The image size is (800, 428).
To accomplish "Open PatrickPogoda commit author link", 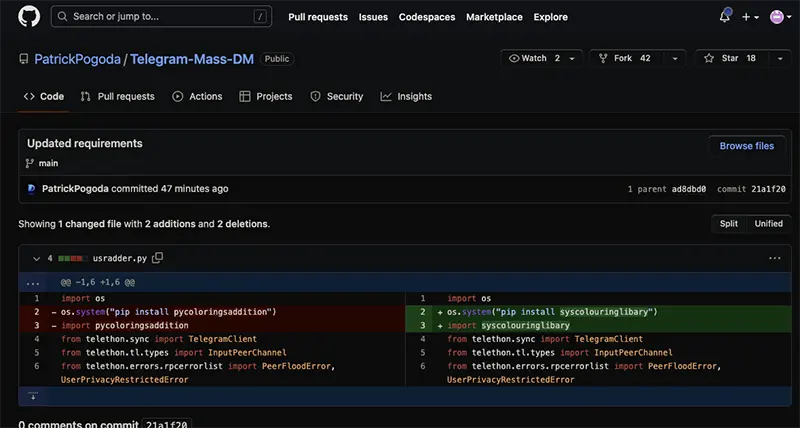I will pos(75,189).
